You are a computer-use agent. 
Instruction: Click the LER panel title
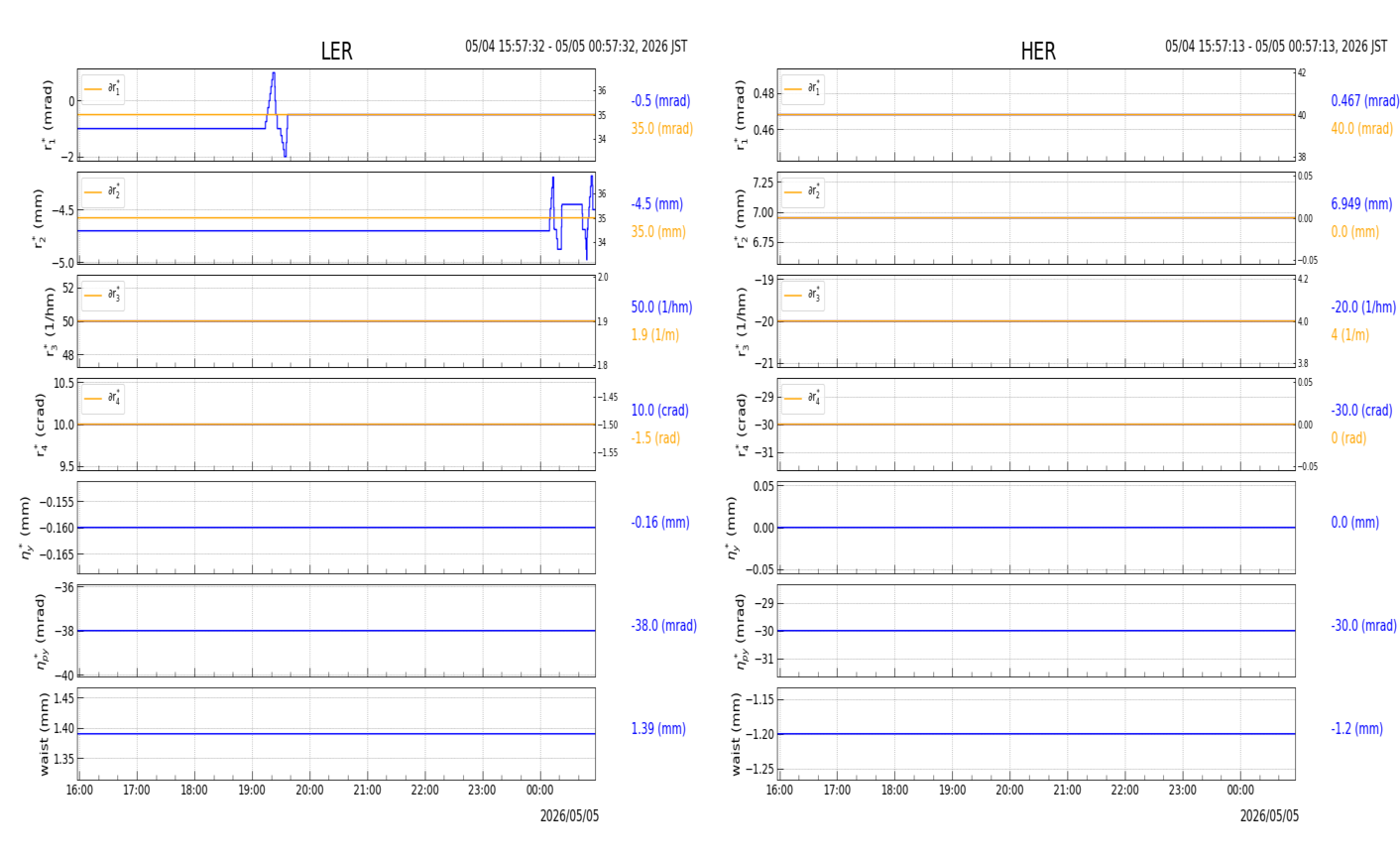pyautogui.click(x=336, y=52)
